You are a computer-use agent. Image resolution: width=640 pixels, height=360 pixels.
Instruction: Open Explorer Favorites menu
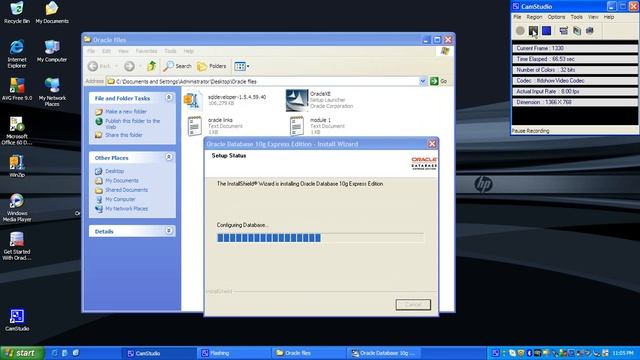coord(146,51)
